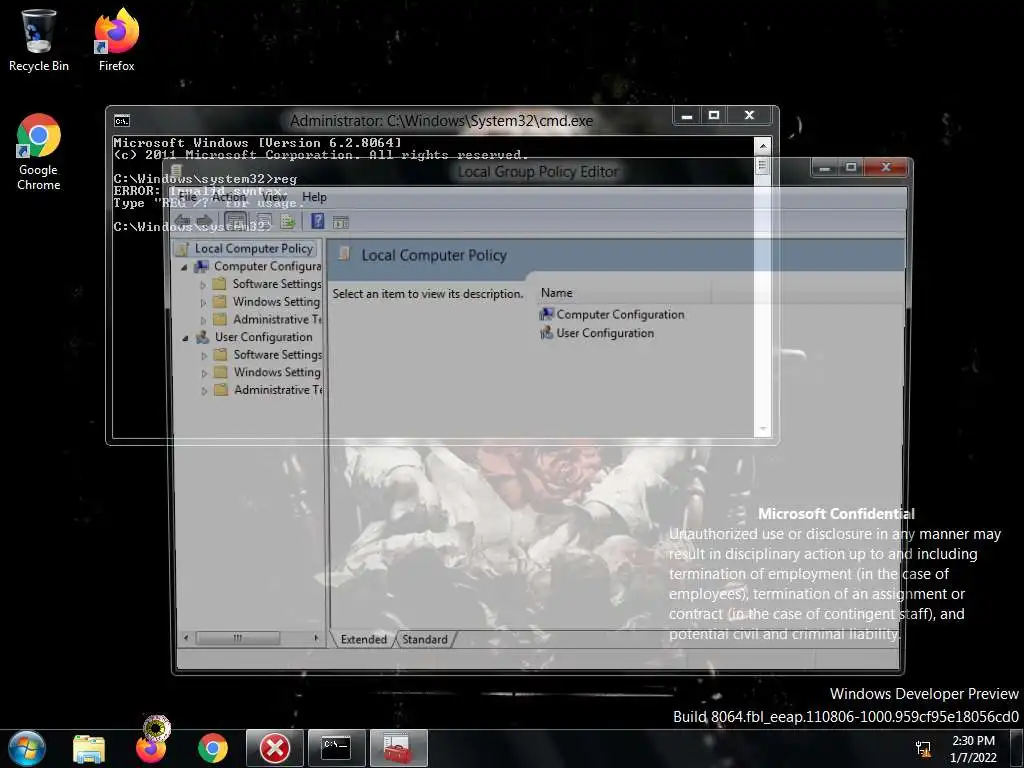Click the red X application taskbar button
Image resolution: width=1024 pixels, height=768 pixels.
275,748
